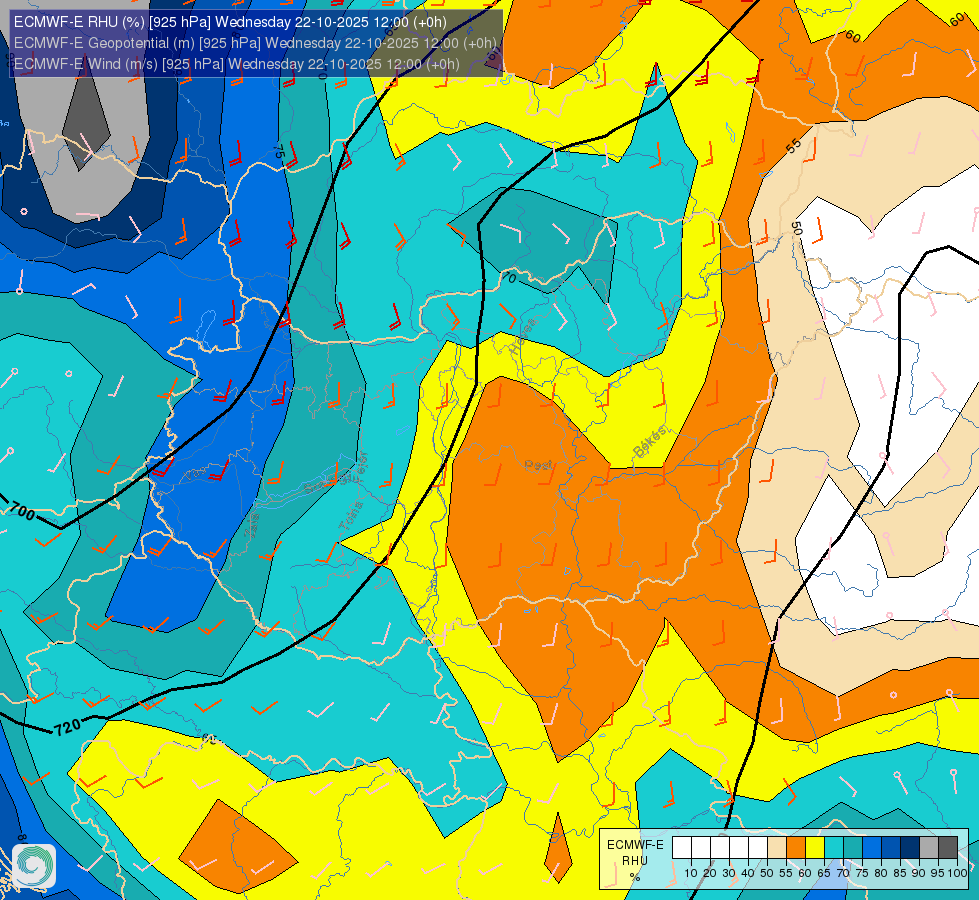Select the ECMWF-E RHU (%) layer title
The width and height of the screenshot is (979, 900).
point(230,22)
